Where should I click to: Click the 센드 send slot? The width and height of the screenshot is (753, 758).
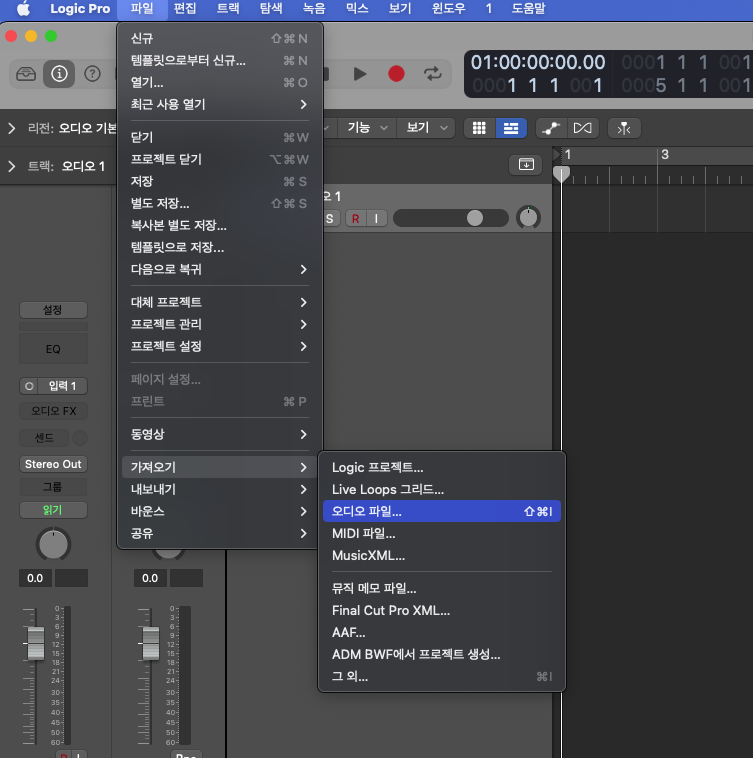tap(44, 438)
